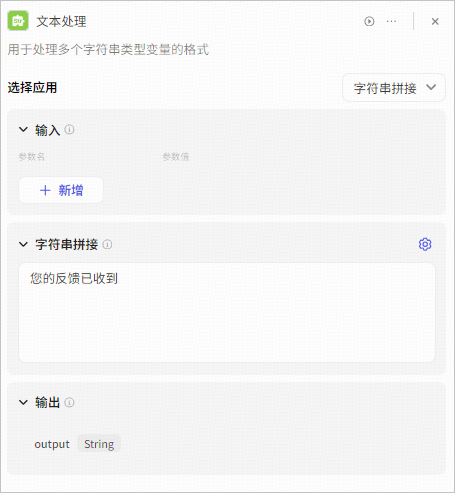
Task: Click the green text processing node icon
Action: [x=18, y=21]
